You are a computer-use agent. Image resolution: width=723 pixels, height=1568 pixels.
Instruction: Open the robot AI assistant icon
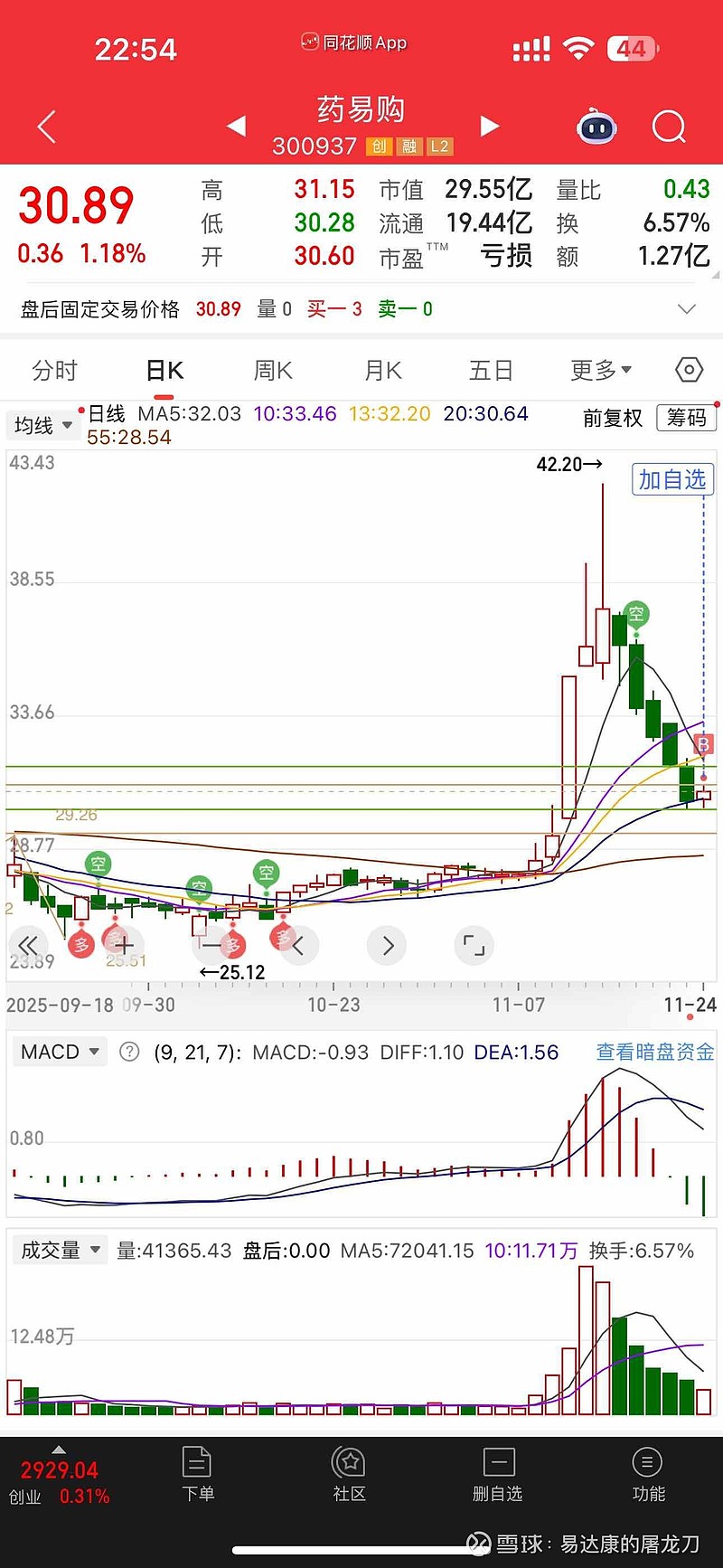596,127
